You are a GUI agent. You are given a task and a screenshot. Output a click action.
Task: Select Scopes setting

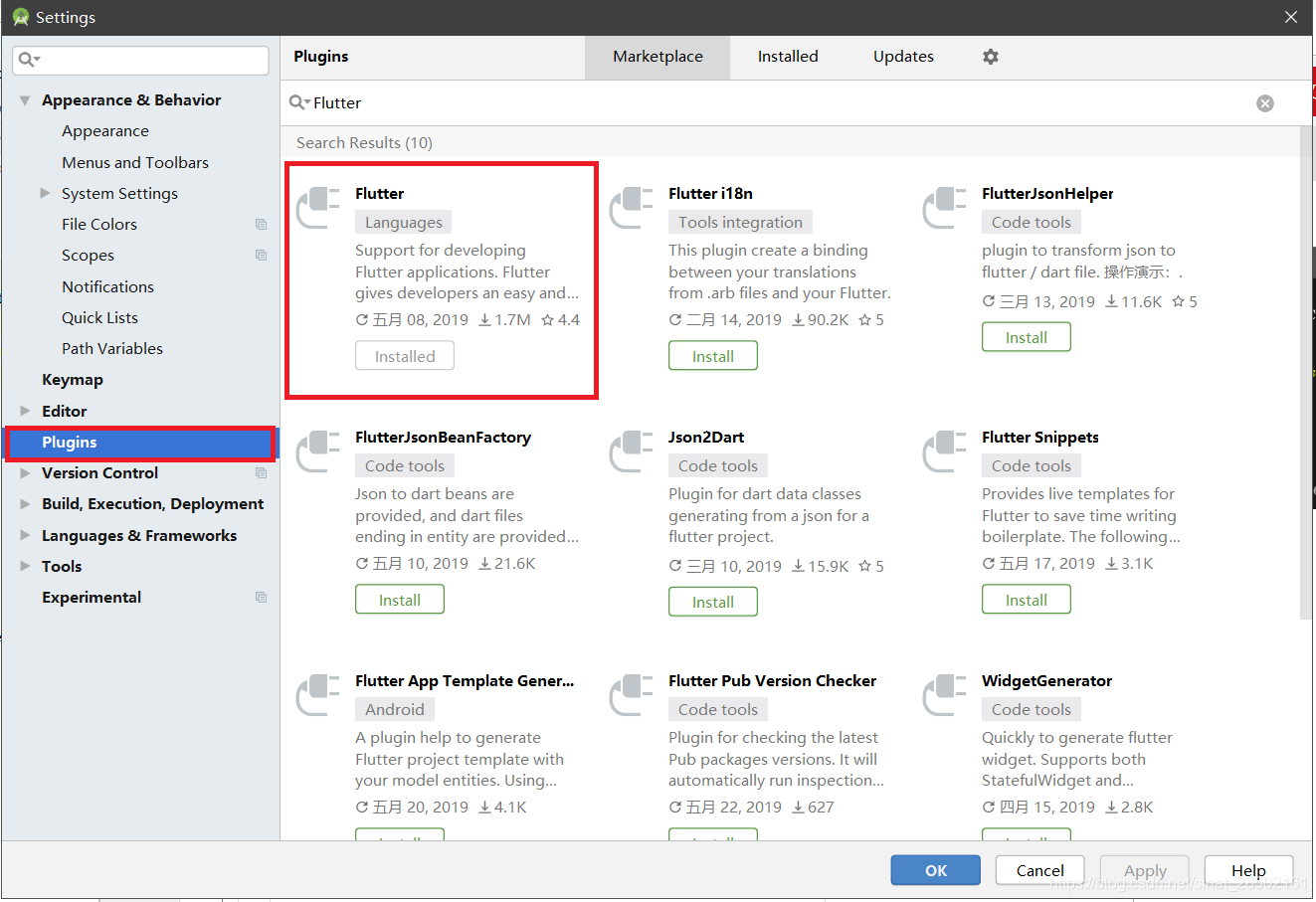coord(88,256)
